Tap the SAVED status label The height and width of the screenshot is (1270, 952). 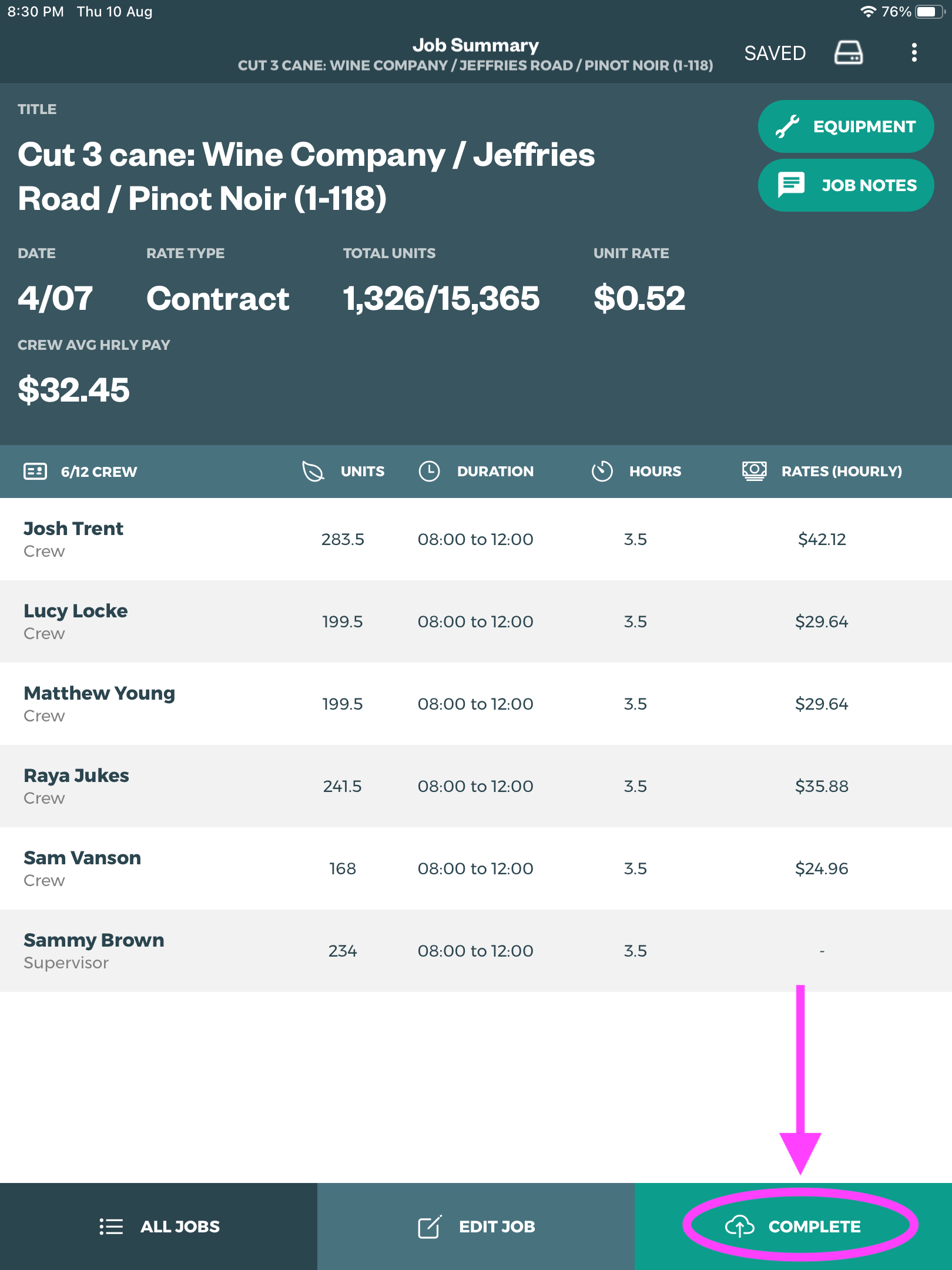[x=775, y=53]
